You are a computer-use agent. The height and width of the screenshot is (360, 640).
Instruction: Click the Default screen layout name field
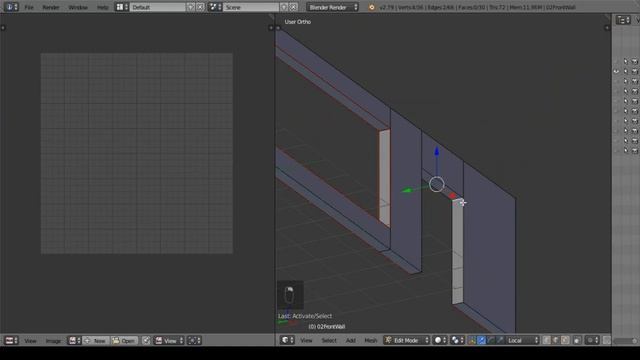point(157,7)
